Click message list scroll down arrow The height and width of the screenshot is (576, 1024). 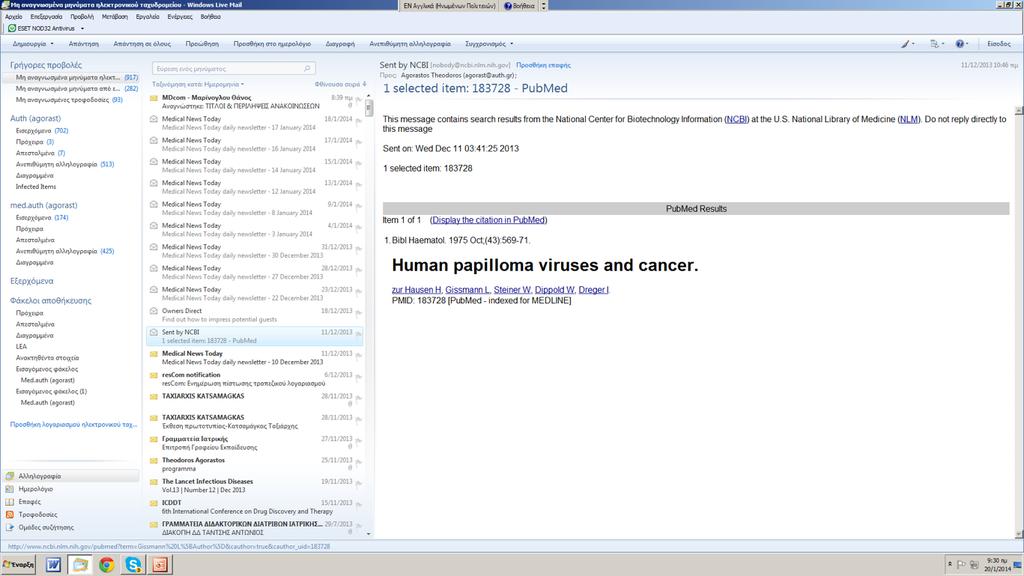click(369, 534)
